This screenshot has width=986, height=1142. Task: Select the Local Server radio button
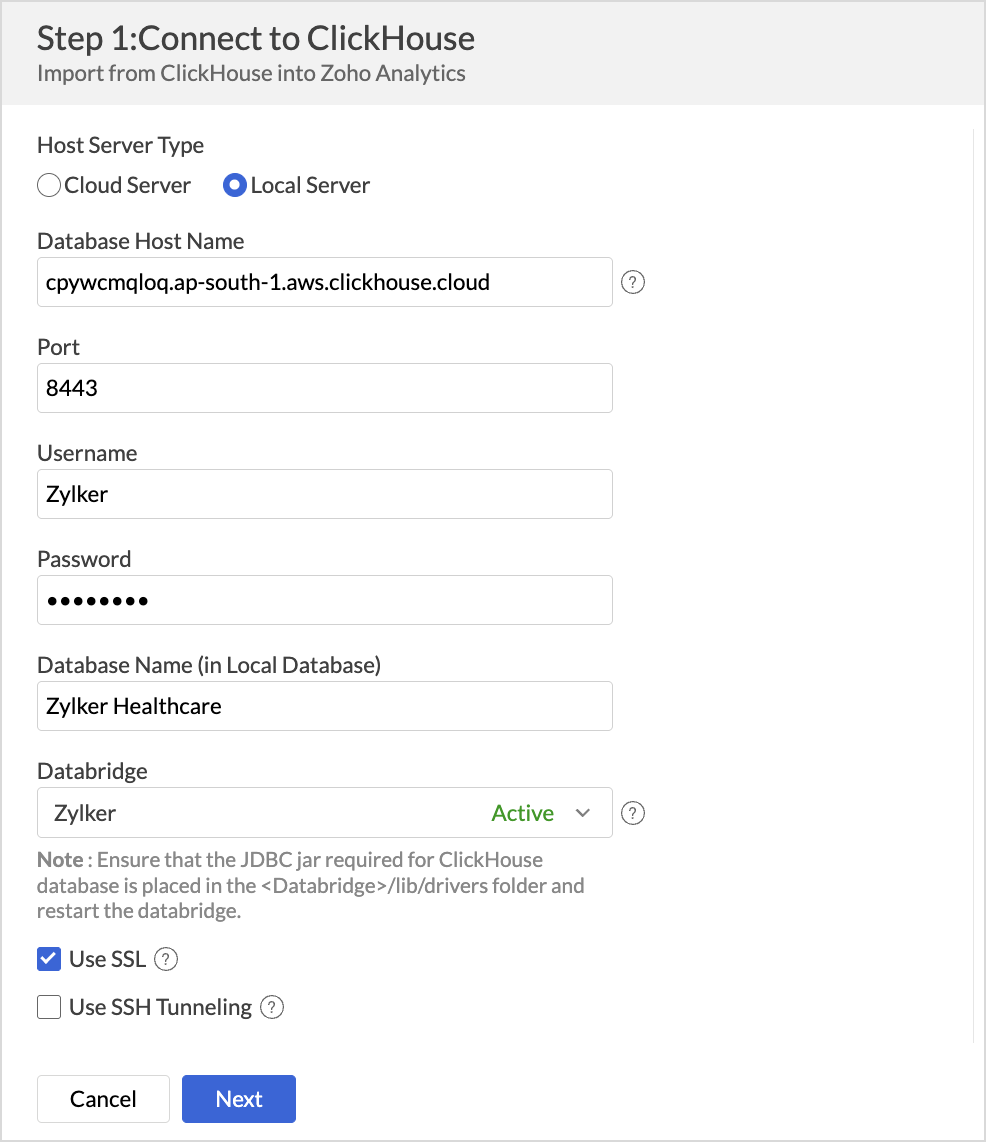(x=234, y=185)
